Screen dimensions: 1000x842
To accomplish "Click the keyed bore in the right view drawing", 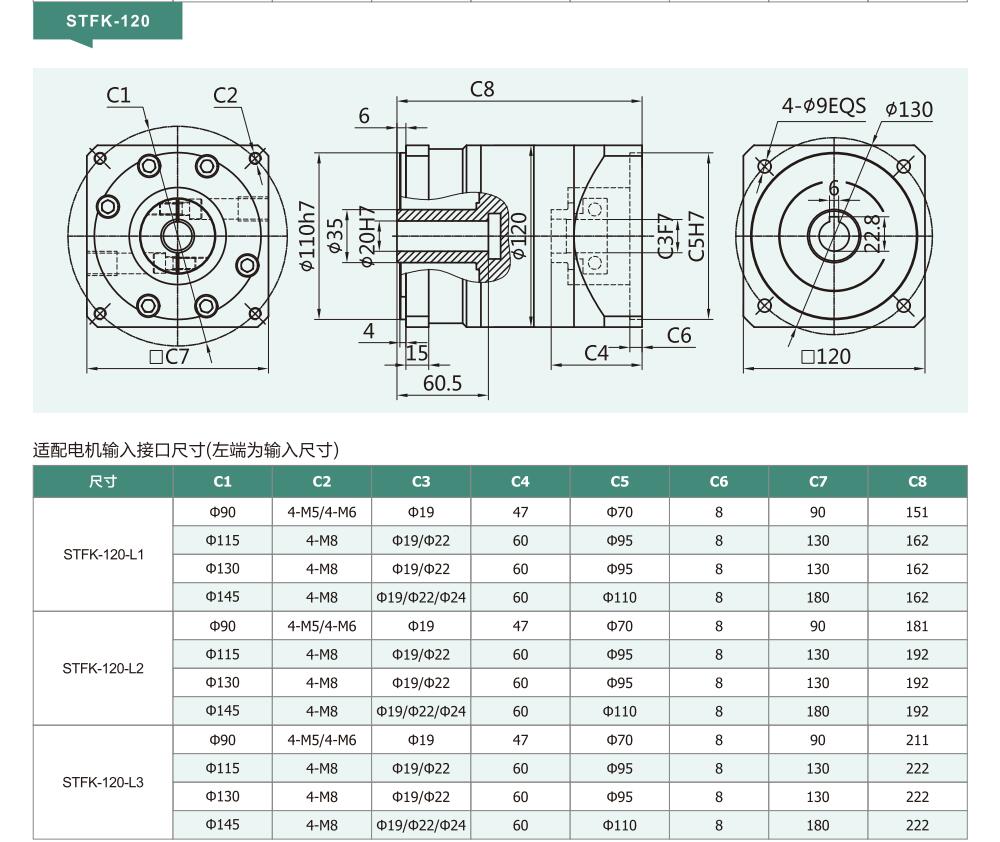I will tap(834, 235).
